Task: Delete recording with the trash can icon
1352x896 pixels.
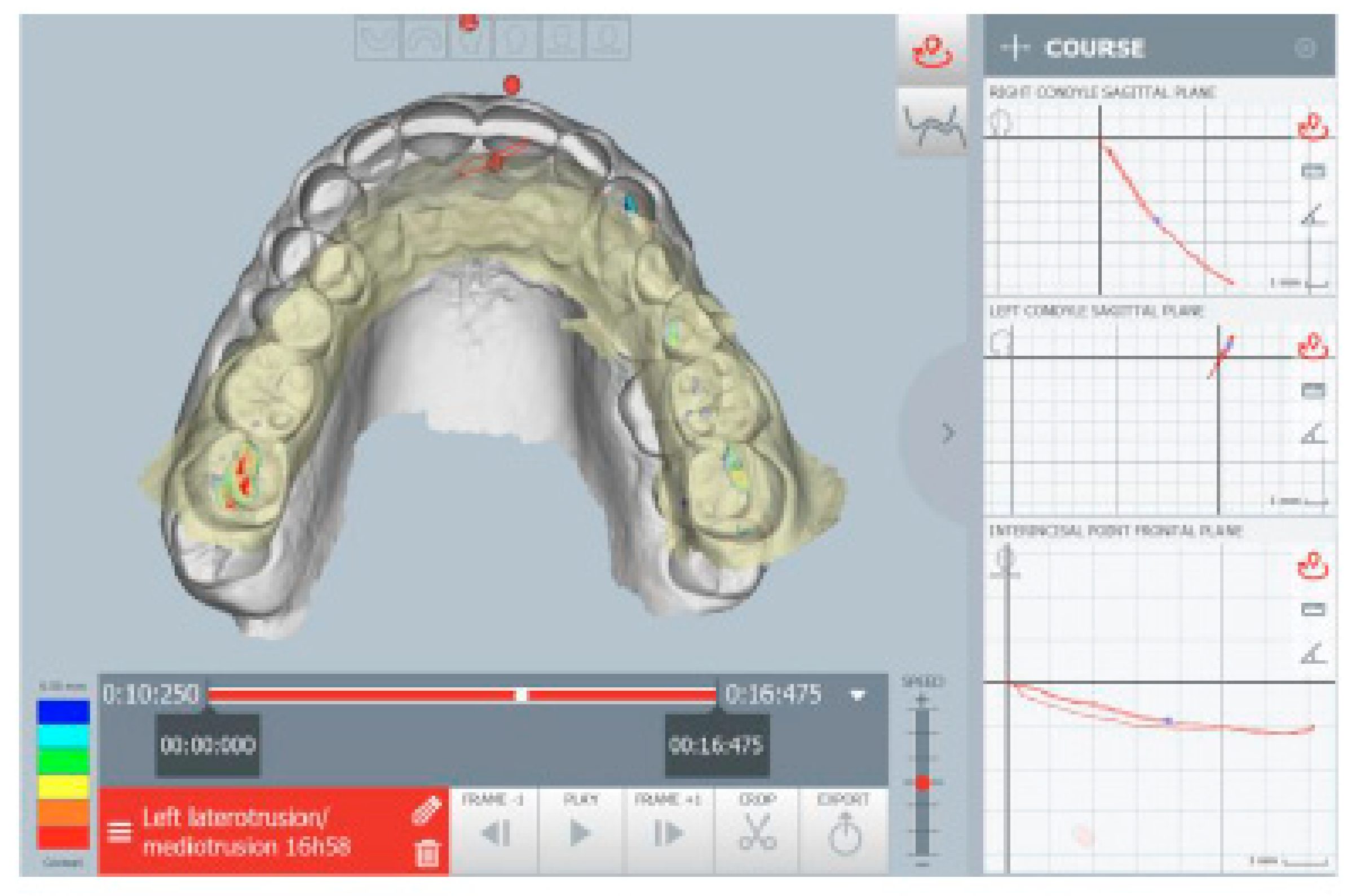Action: tap(427, 853)
